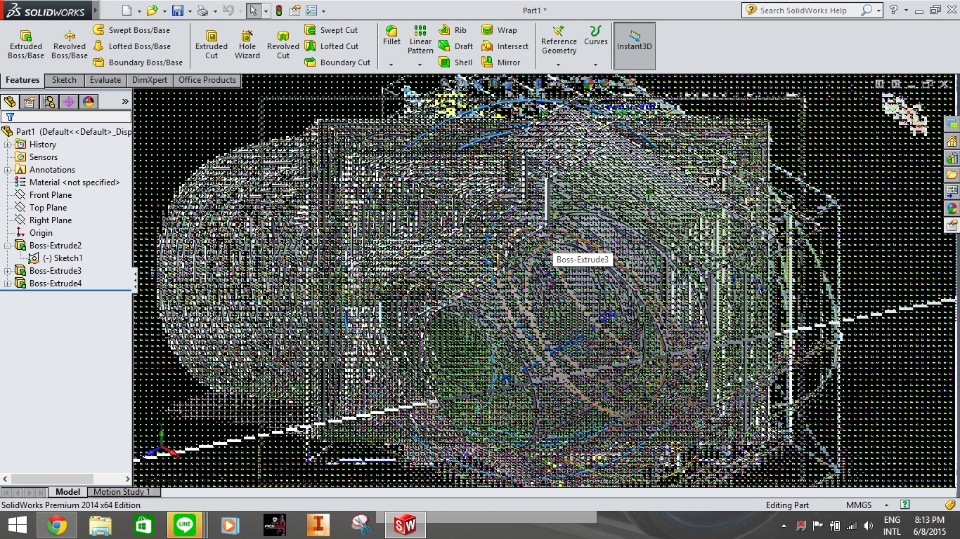Open the DisplayManager tab
960x539 pixels.
coord(88,102)
